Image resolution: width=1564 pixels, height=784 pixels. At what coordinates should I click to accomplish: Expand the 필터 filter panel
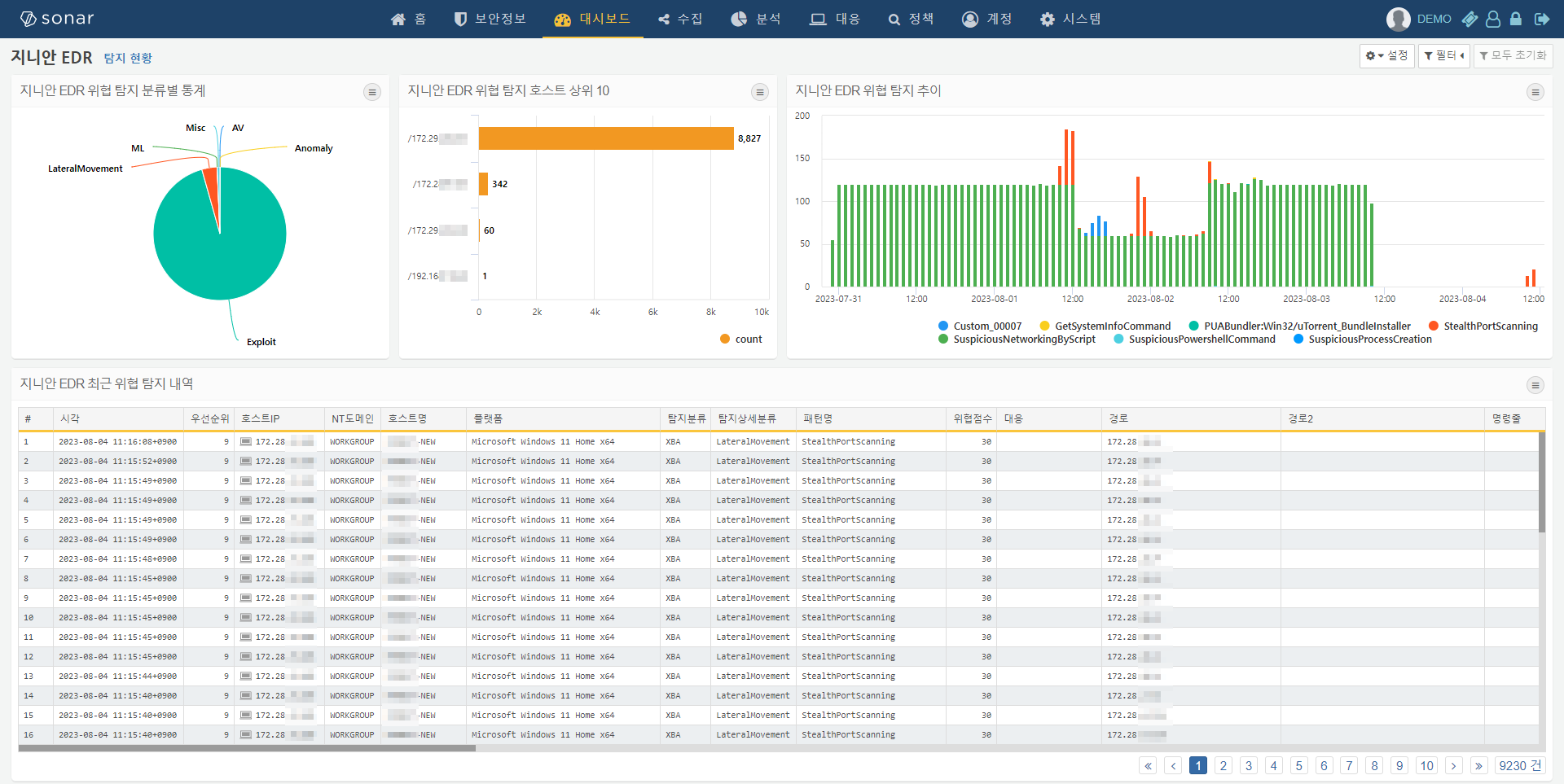pos(1443,55)
